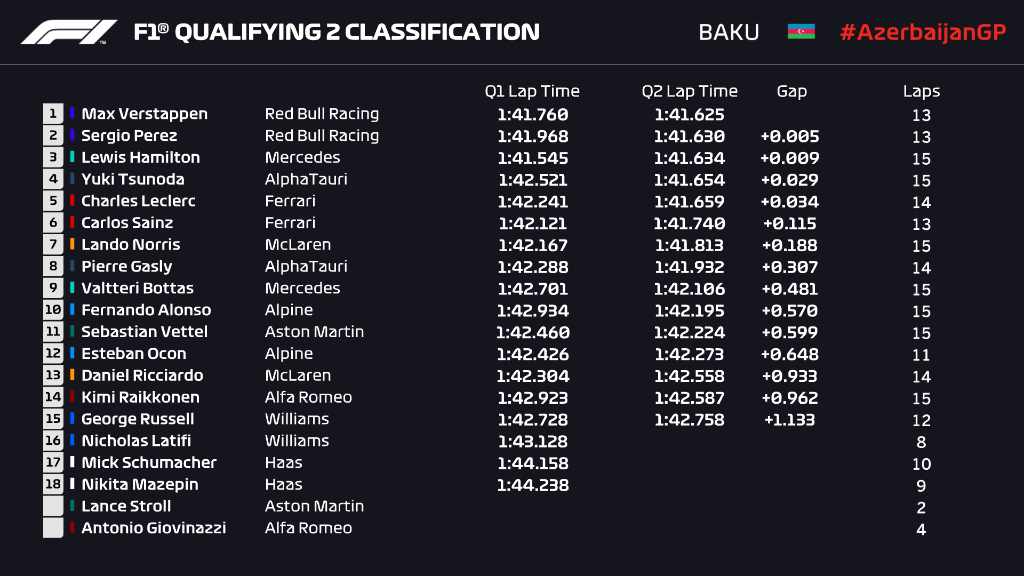Click the Ferrari team label beside Charles Leclerc
This screenshot has width=1024, height=576.
click(x=290, y=201)
